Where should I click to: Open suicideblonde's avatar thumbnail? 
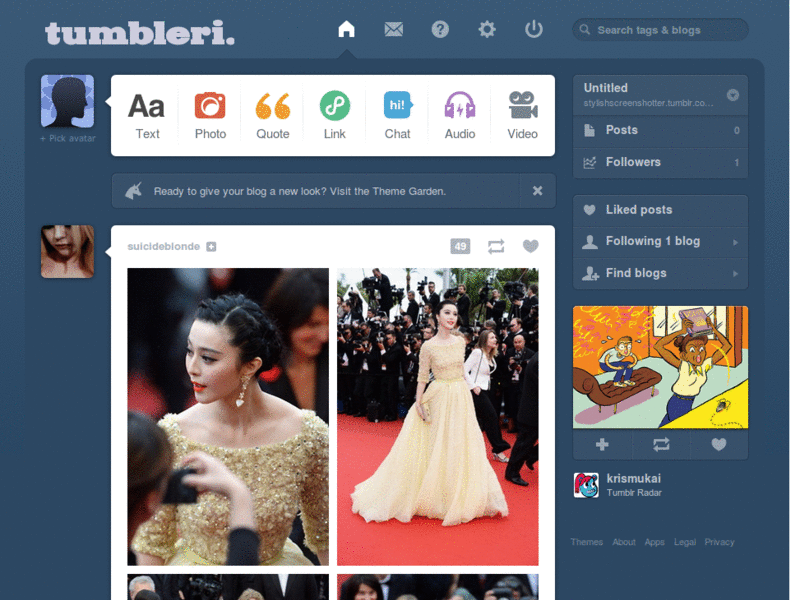[x=67, y=252]
